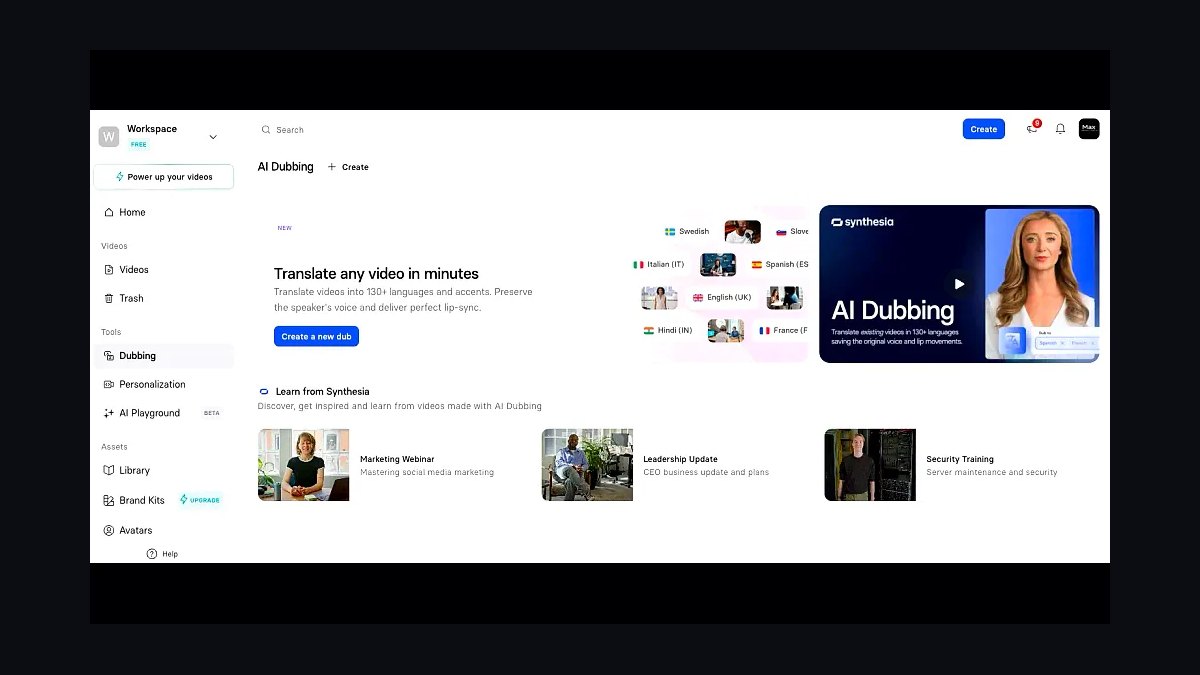Play the AI Dubbing promo video
This screenshot has width=1200, height=675.
(x=959, y=284)
